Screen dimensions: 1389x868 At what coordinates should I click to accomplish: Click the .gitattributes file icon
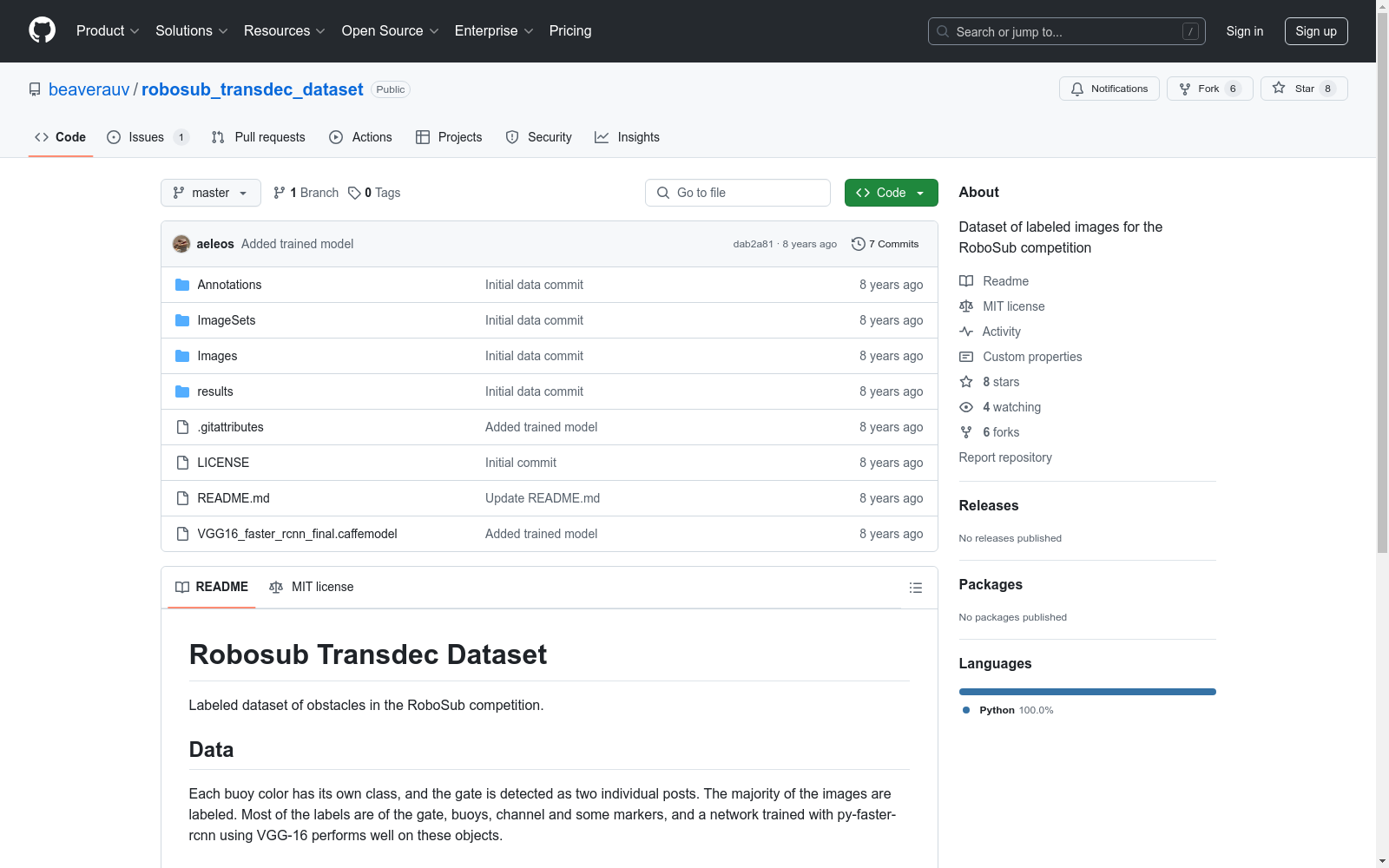tap(182, 427)
